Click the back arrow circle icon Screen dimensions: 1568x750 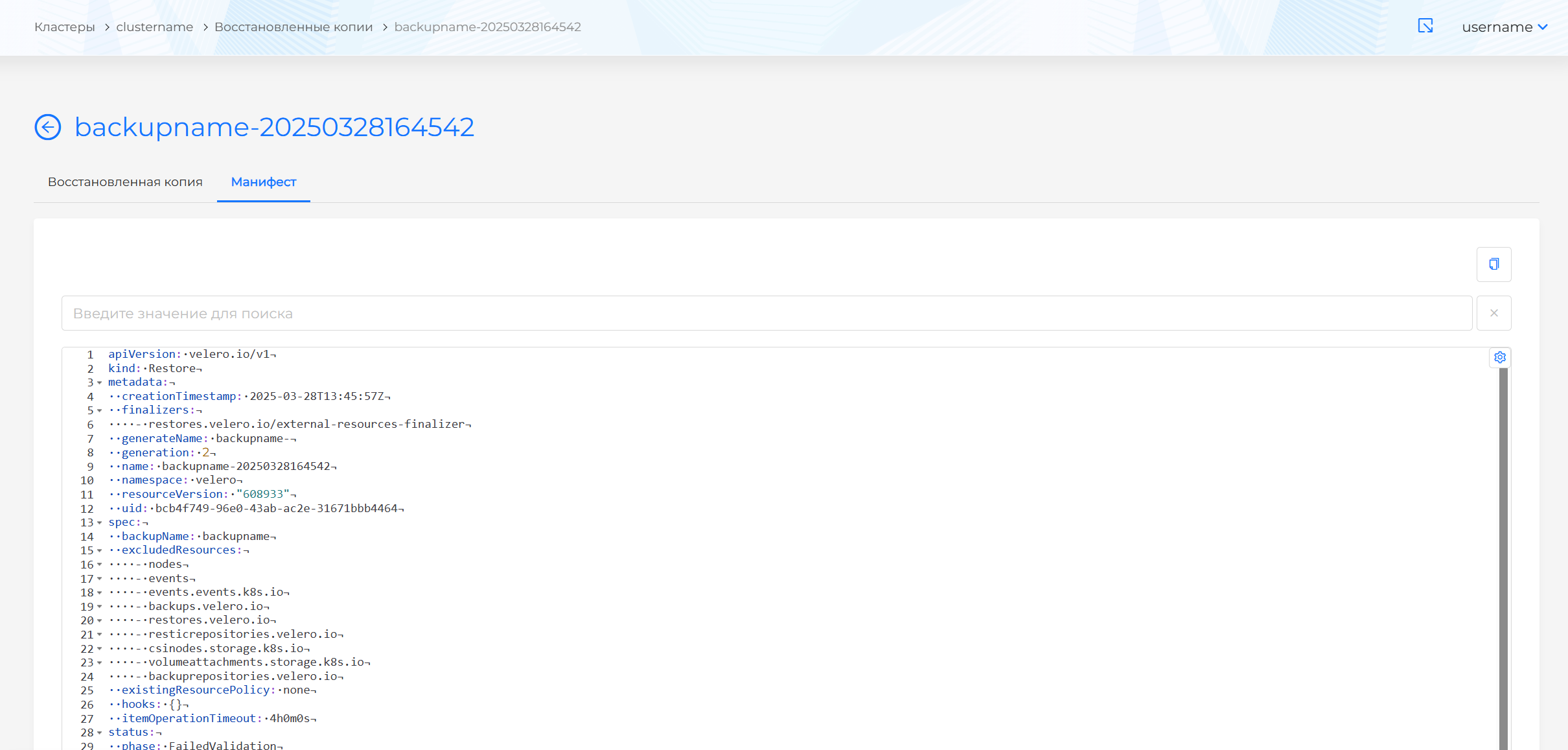coord(48,127)
